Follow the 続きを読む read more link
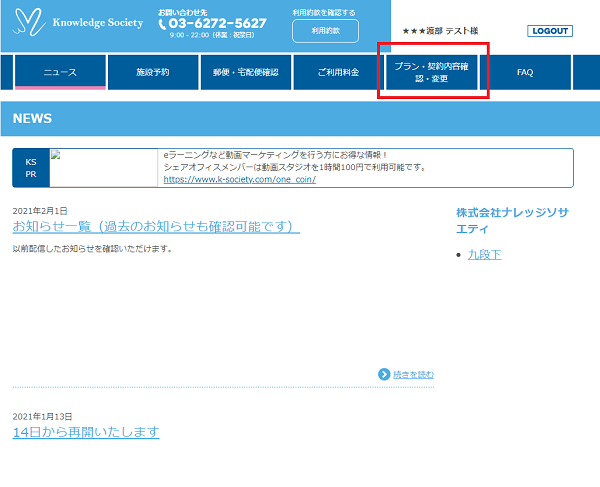The image size is (600, 487). point(413,374)
